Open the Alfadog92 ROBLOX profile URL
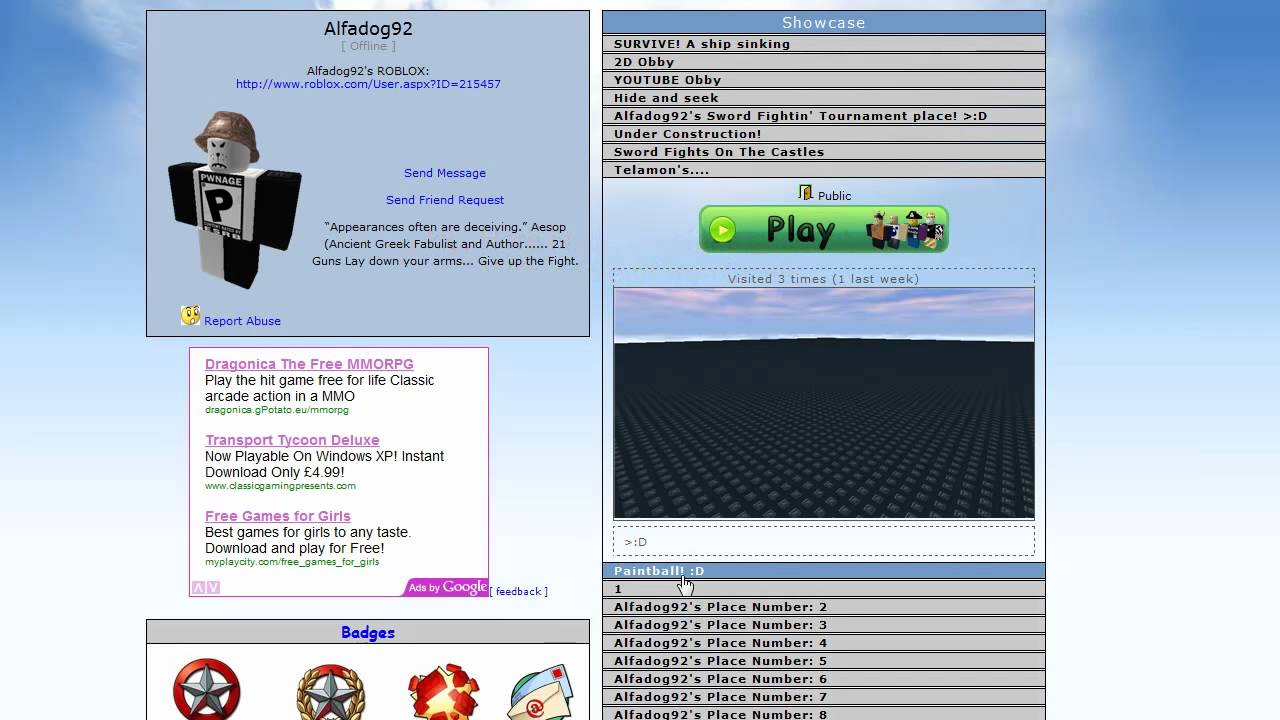 coord(368,84)
